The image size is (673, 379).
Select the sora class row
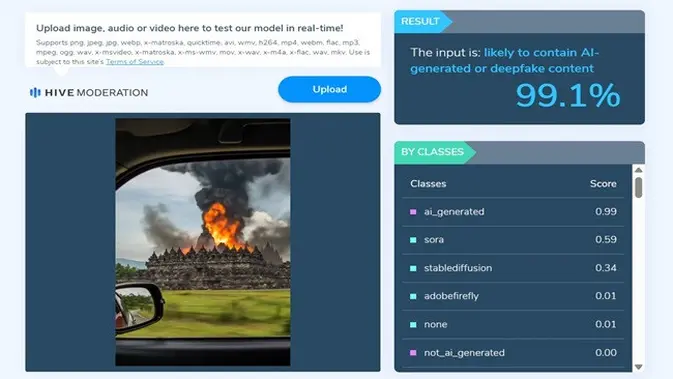tap(513, 240)
